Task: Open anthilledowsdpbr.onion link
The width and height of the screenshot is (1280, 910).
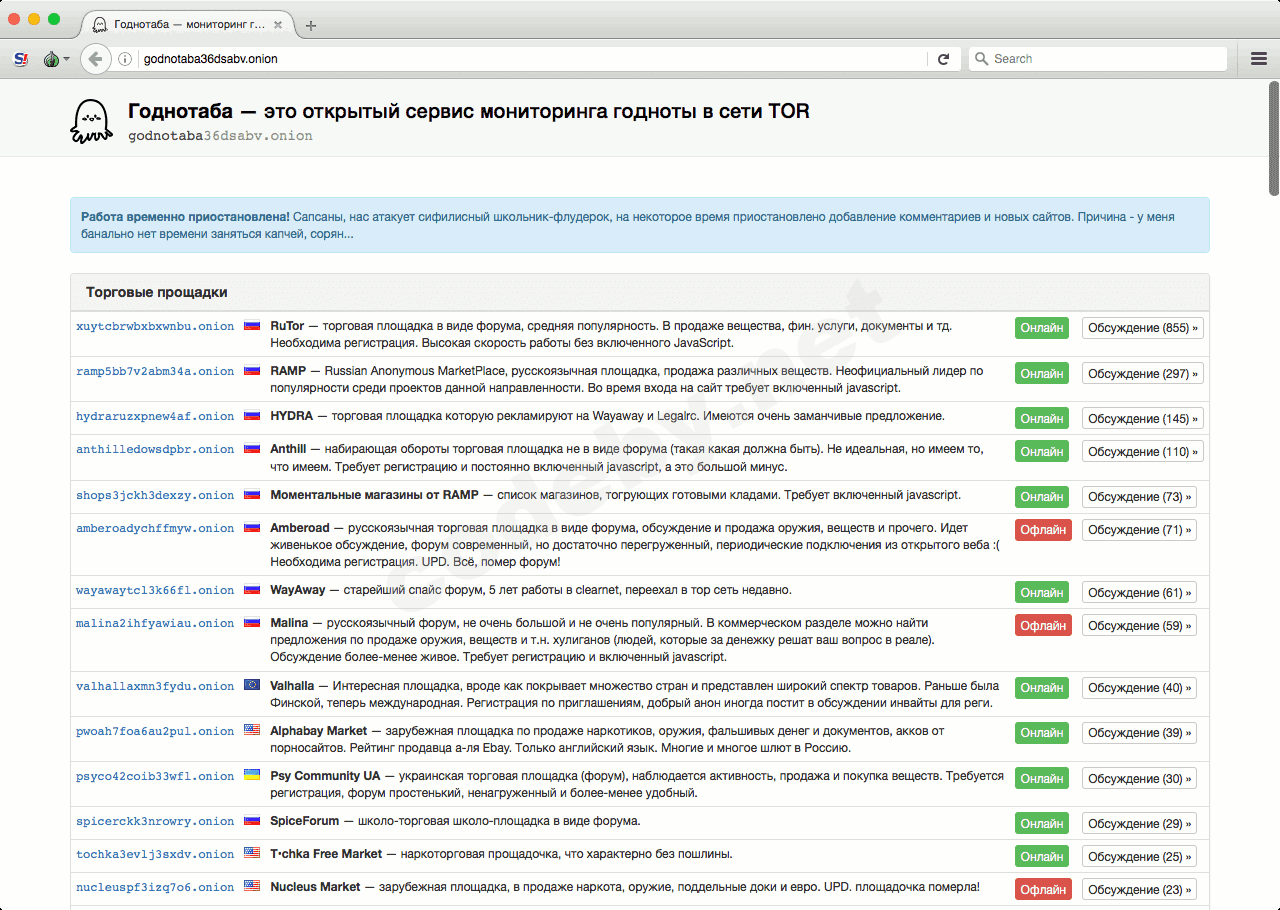Action: point(155,449)
